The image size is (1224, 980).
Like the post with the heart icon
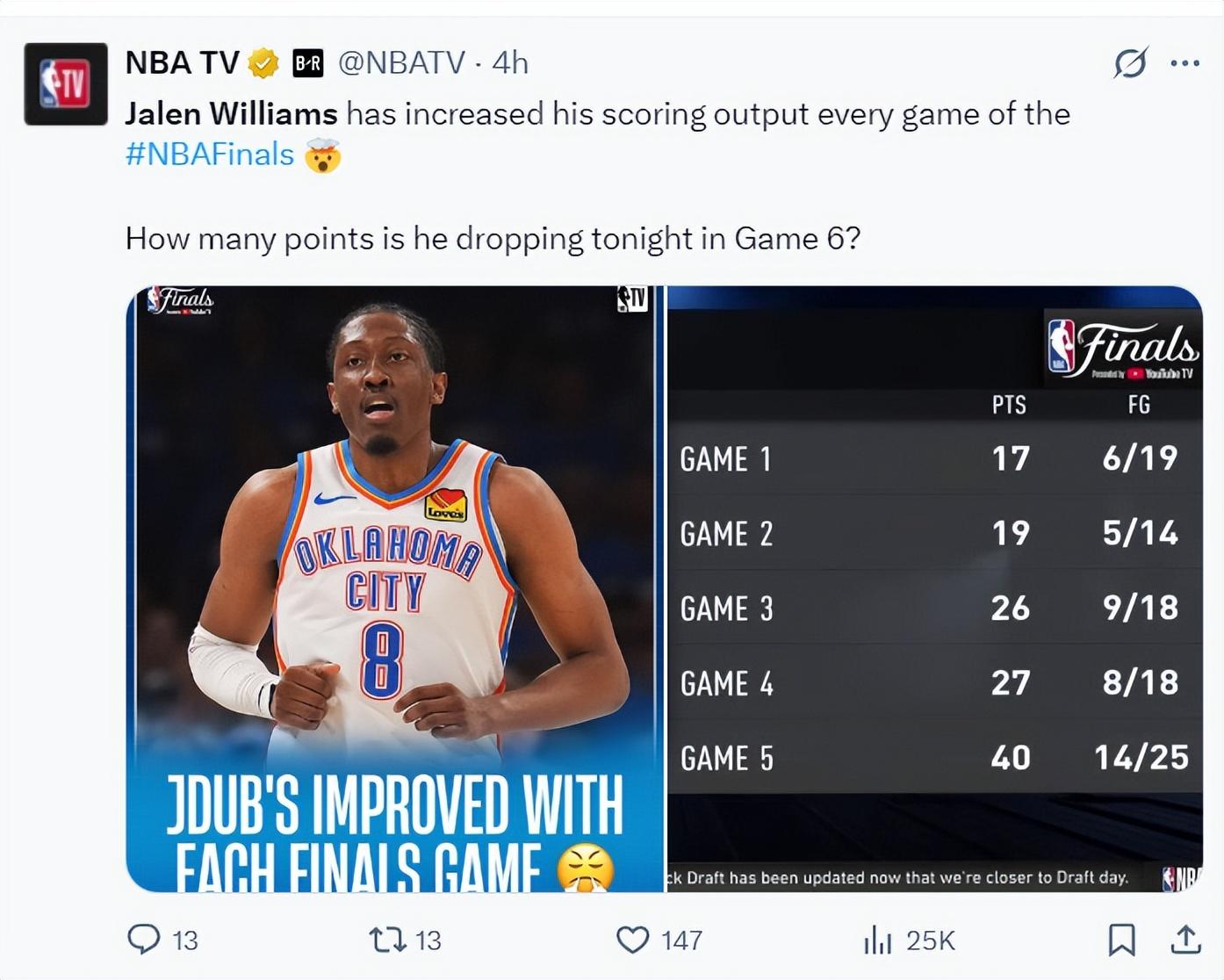tap(632, 940)
